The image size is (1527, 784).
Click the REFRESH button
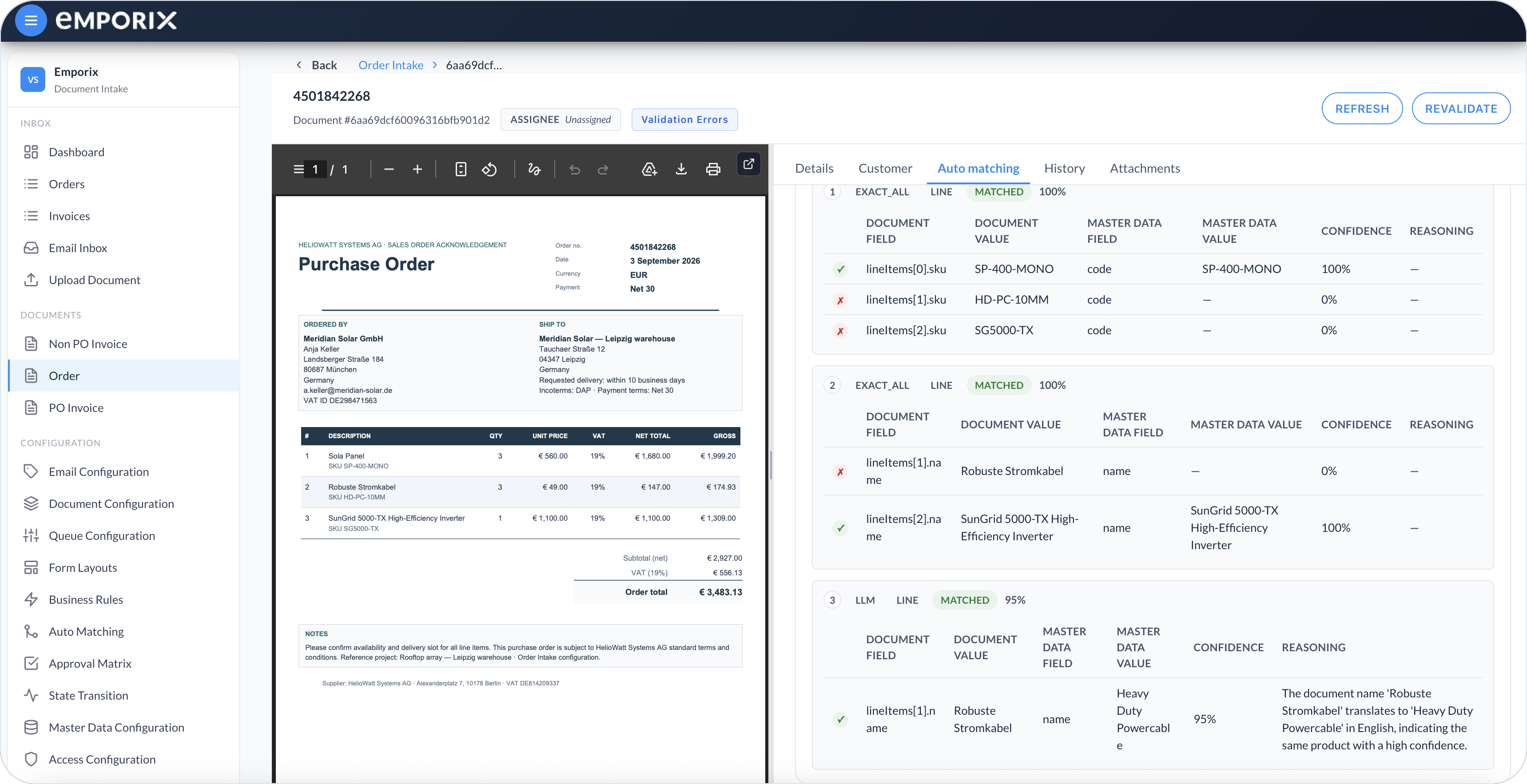click(1362, 108)
